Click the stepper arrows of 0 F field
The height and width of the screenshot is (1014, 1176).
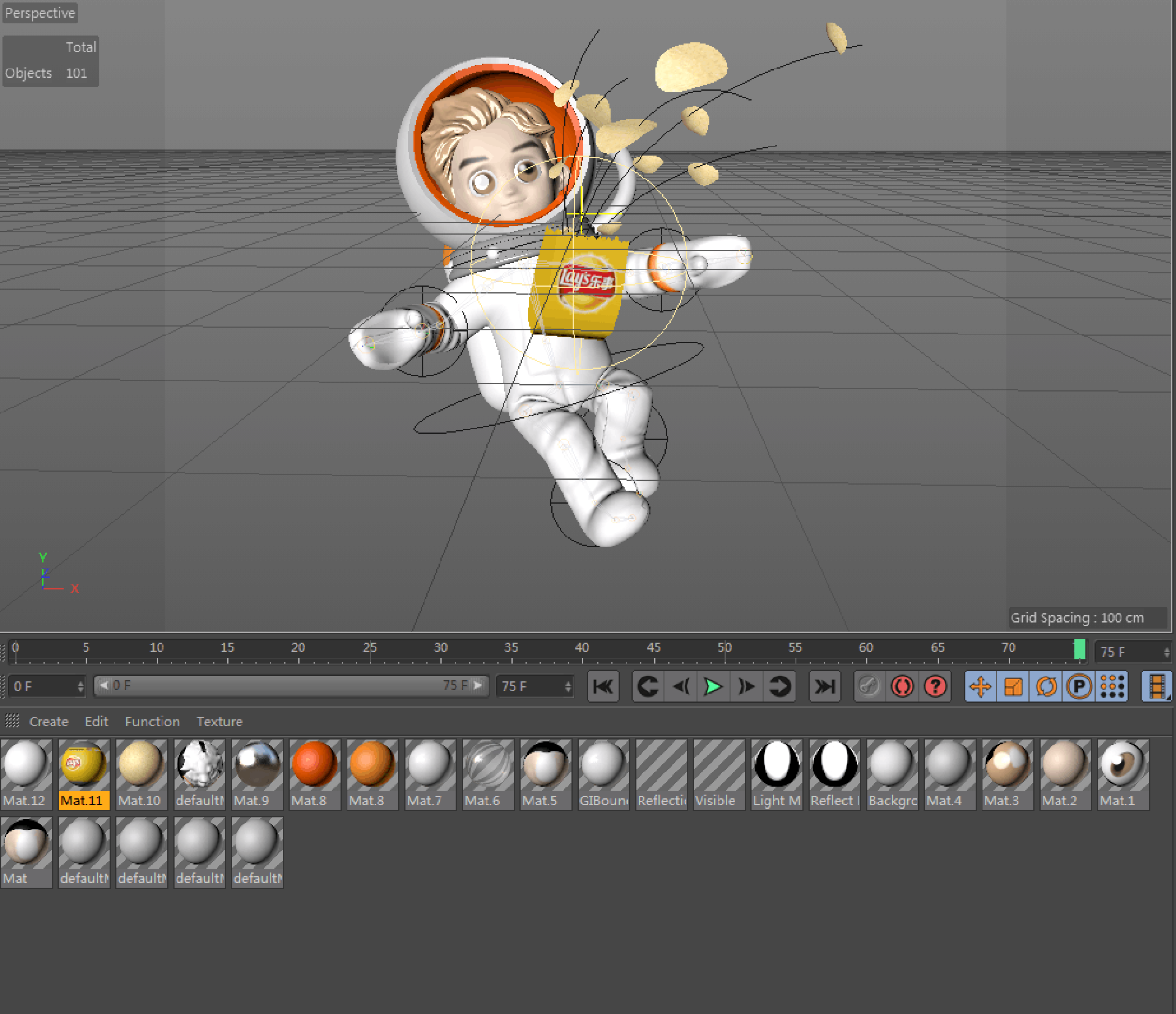click(x=80, y=686)
